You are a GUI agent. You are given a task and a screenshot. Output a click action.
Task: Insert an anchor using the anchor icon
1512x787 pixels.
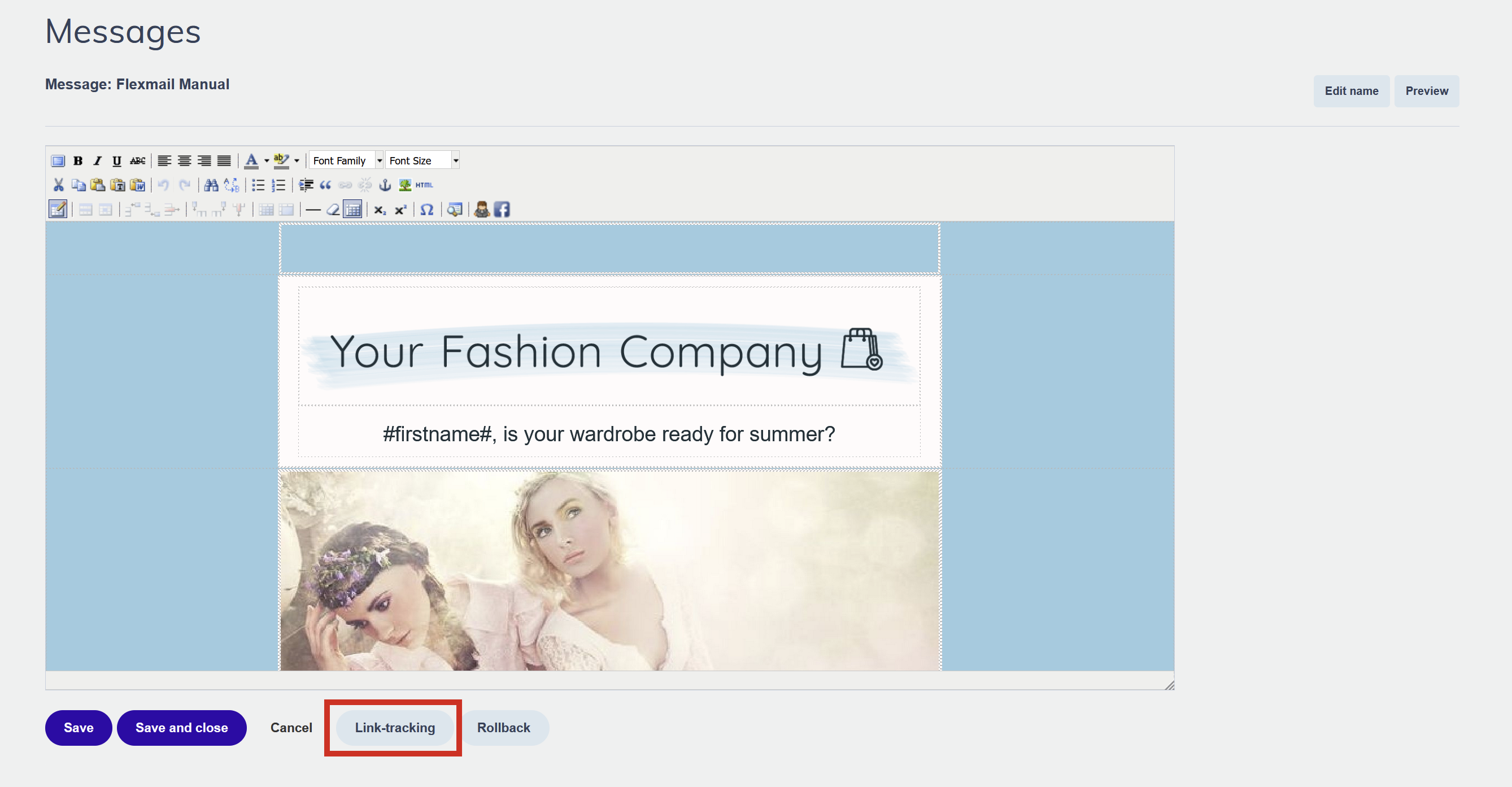click(x=385, y=185)
